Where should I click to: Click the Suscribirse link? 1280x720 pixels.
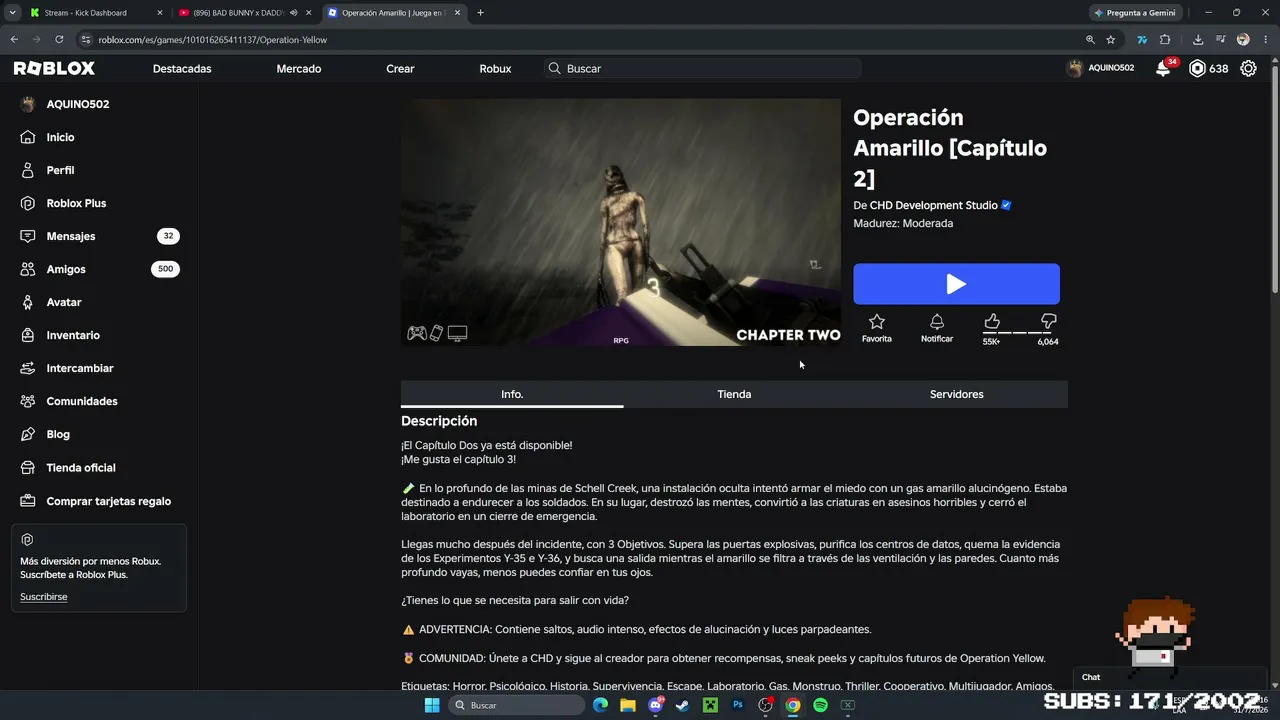[44, 597]
